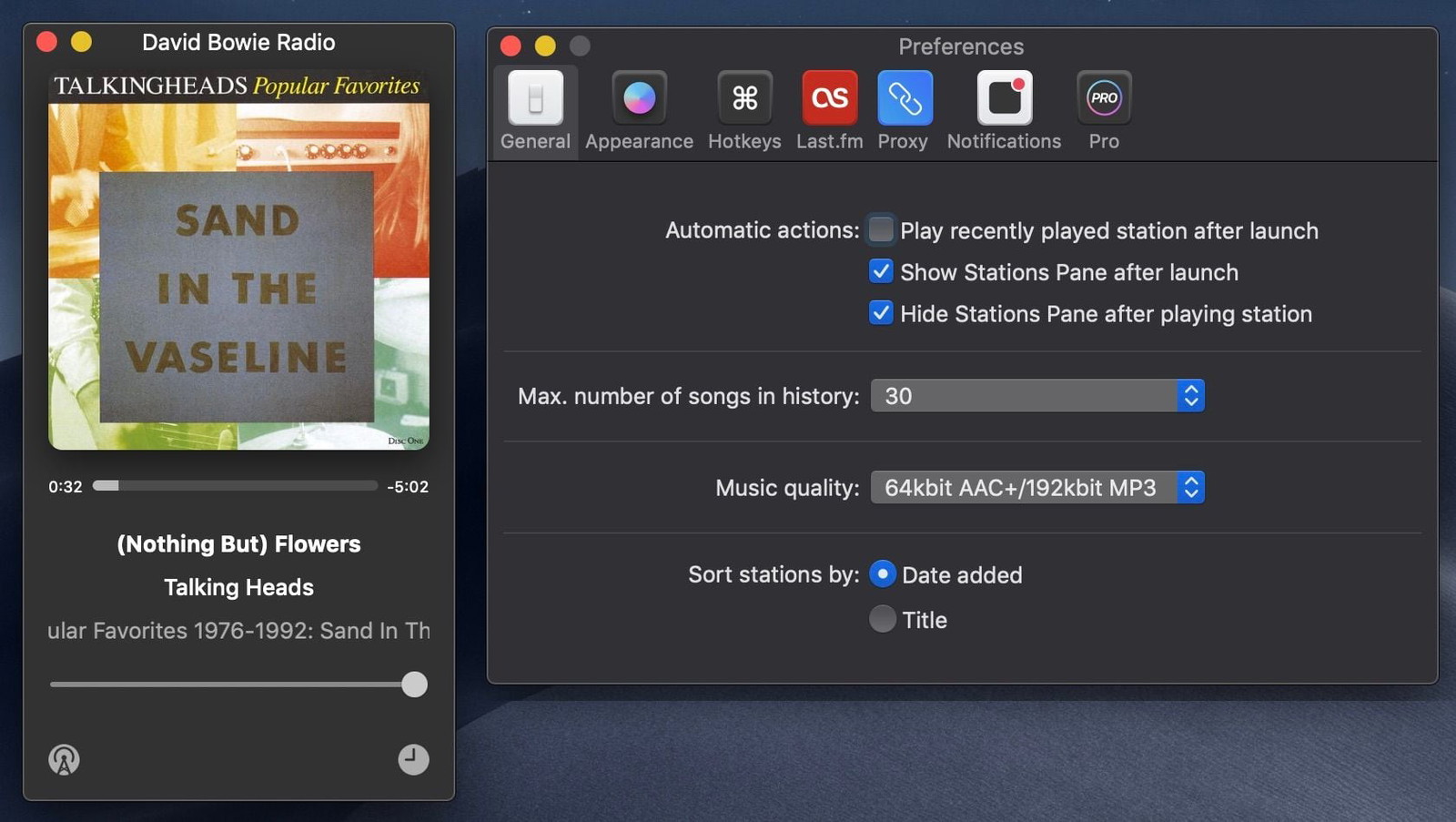Minimize the Preferences window
The height and width of the screenshot is (822, 1456).
pyautogui.click(x=545, y=46)
